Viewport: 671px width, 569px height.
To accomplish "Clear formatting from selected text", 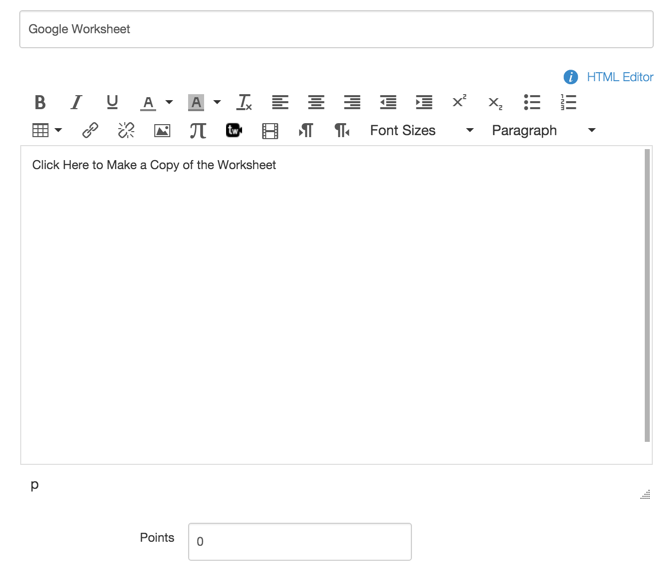I will point(244,102).
